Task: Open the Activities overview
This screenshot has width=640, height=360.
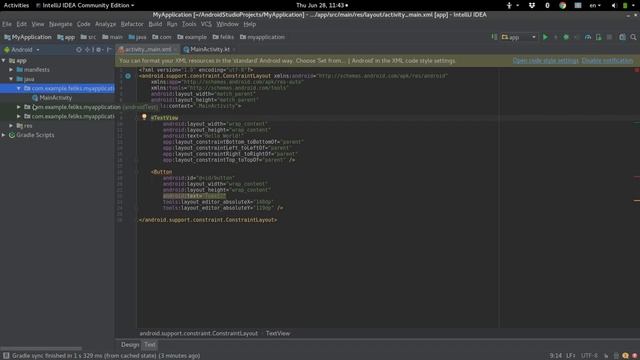Action: pos(16,5)
